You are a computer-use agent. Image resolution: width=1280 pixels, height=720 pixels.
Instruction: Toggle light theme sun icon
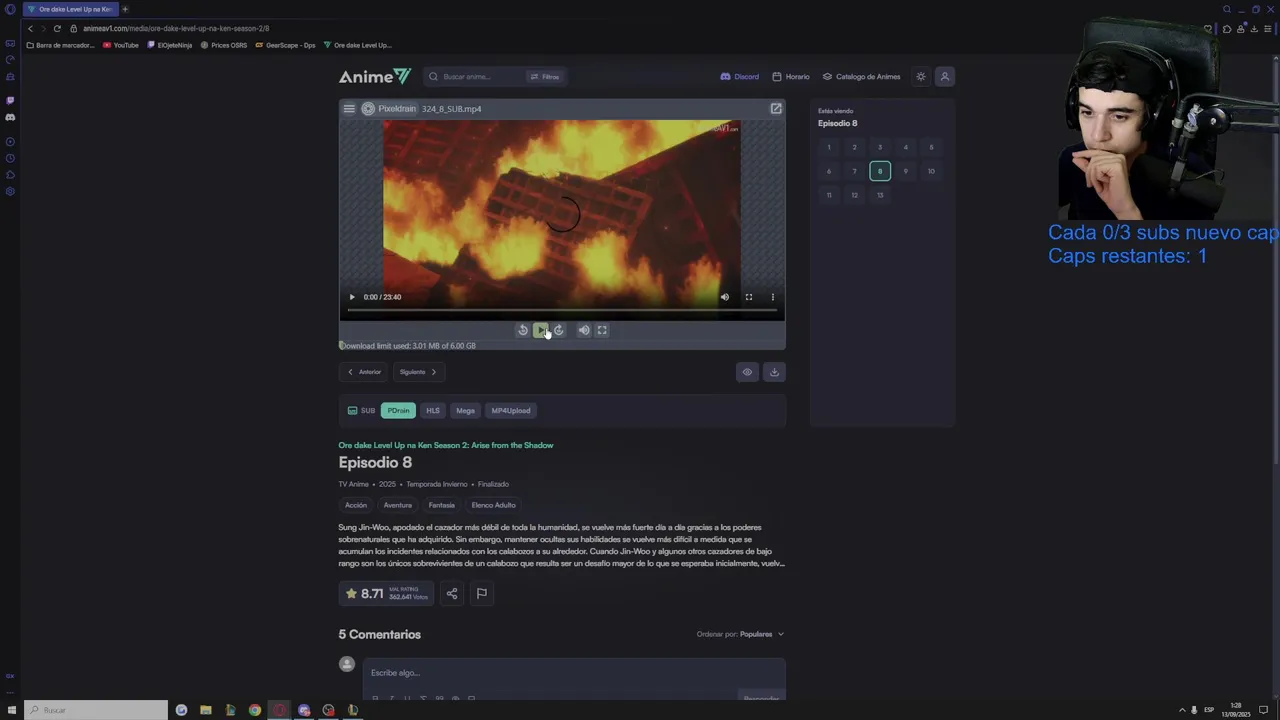[921, 77]
